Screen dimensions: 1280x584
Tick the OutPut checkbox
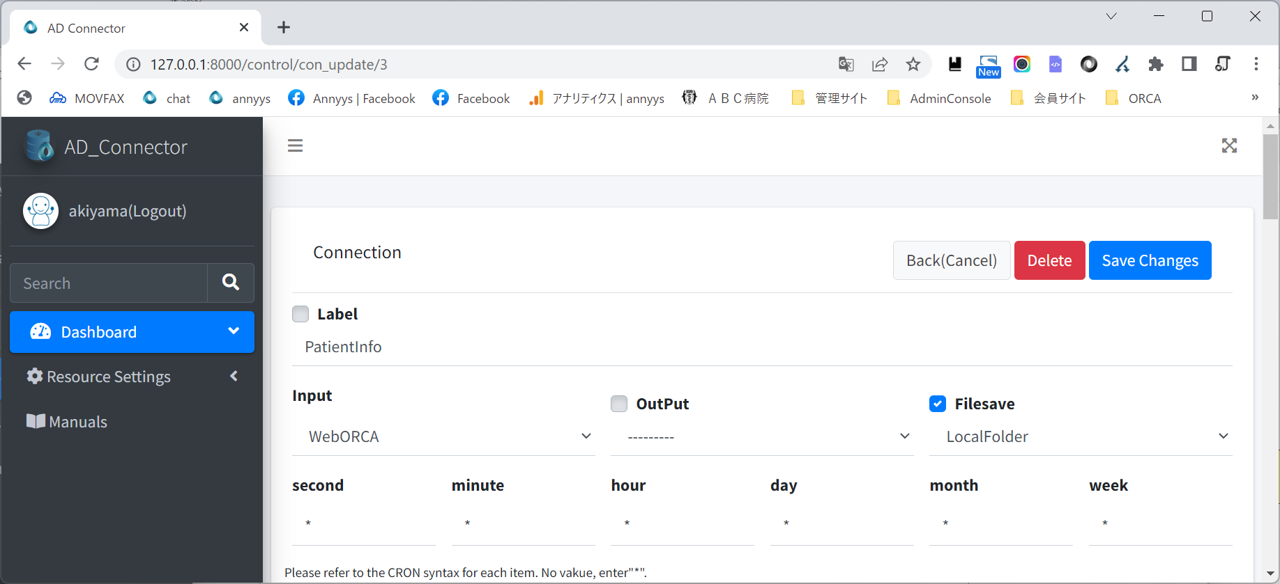coord(619,404)
